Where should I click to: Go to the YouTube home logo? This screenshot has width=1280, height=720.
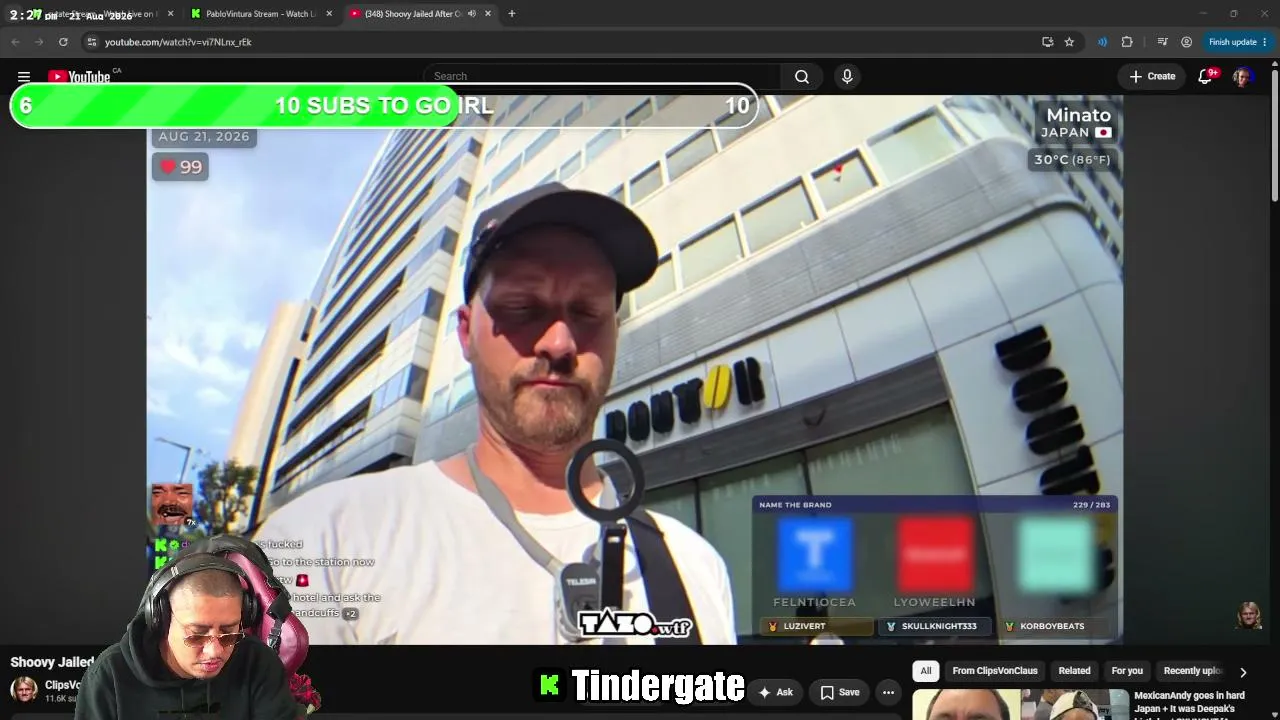79,77
